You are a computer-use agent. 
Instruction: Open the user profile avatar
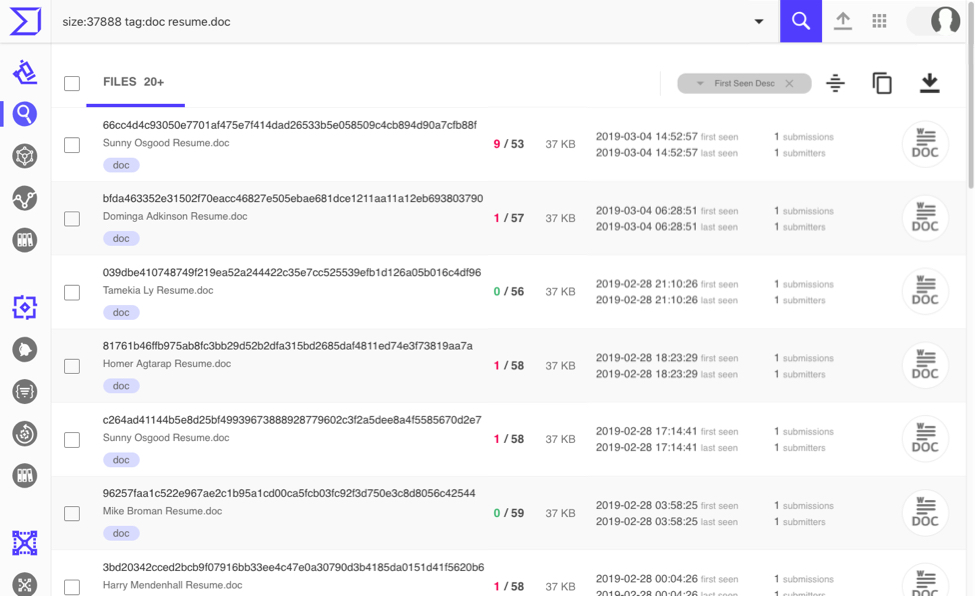tap(945, 21)
